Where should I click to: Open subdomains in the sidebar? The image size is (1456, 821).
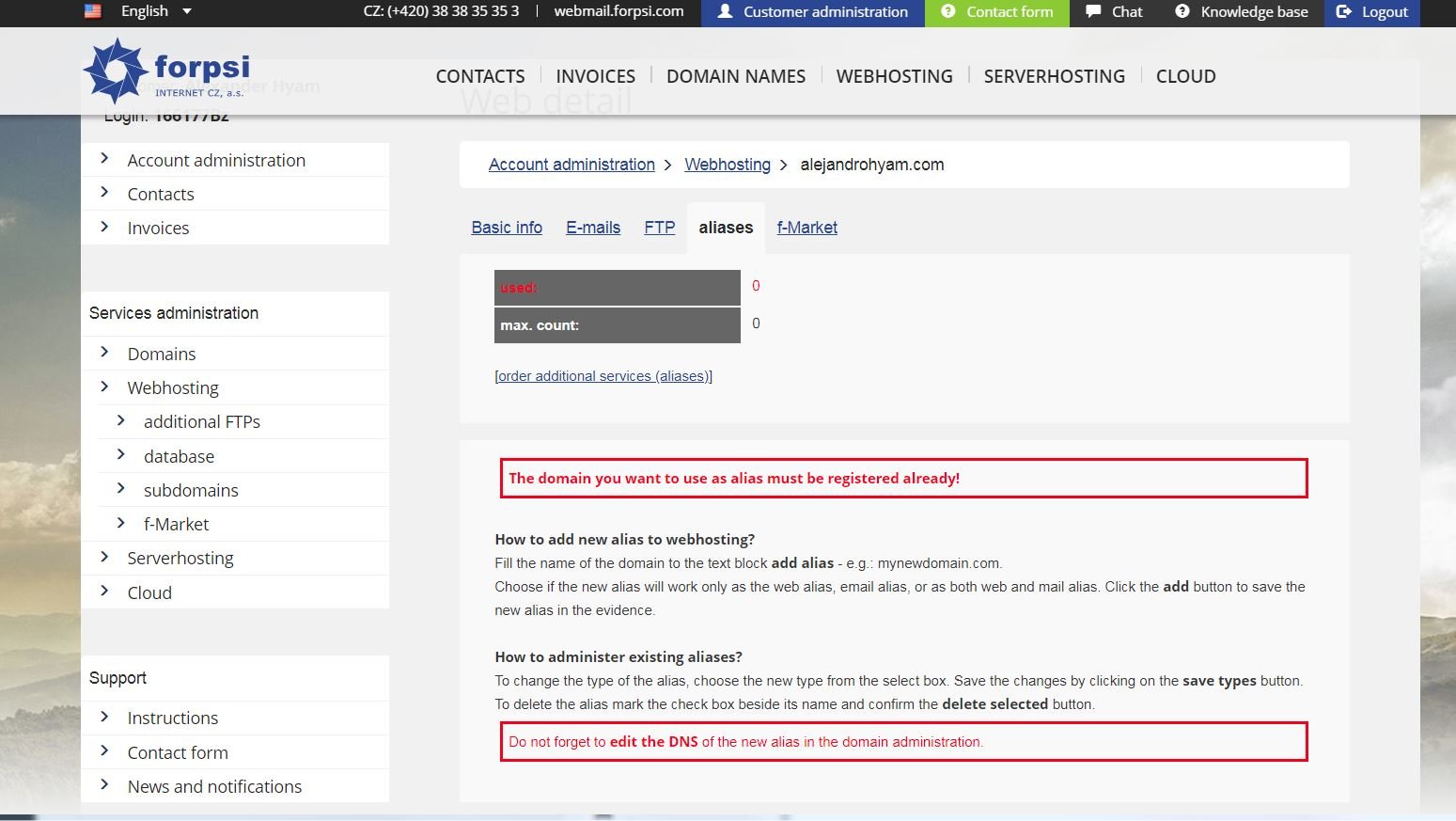click(x=191, y=490)
